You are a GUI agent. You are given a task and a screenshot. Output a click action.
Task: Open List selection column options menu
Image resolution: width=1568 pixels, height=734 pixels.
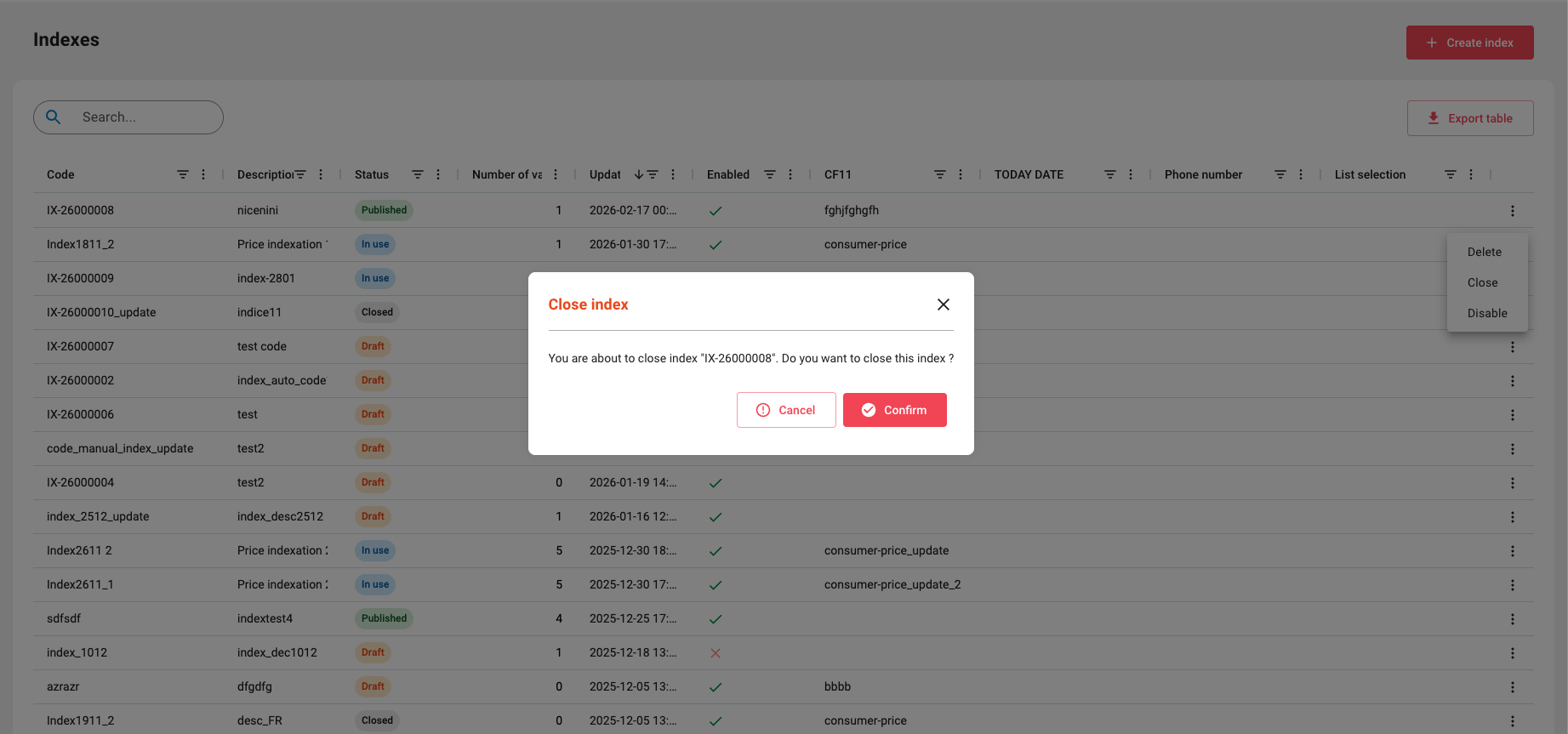(1471, 174)
